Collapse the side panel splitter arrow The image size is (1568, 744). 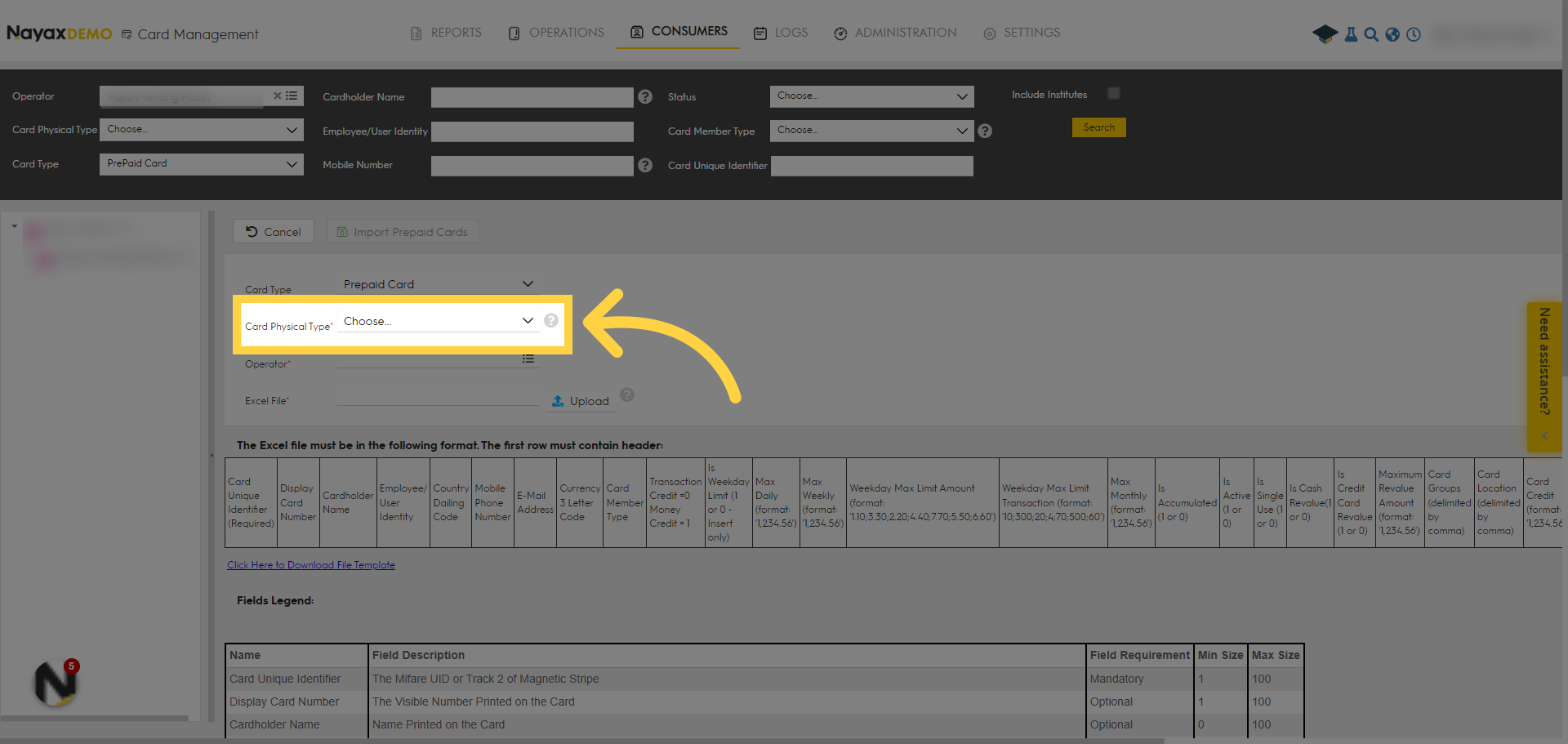coord(212,455)
